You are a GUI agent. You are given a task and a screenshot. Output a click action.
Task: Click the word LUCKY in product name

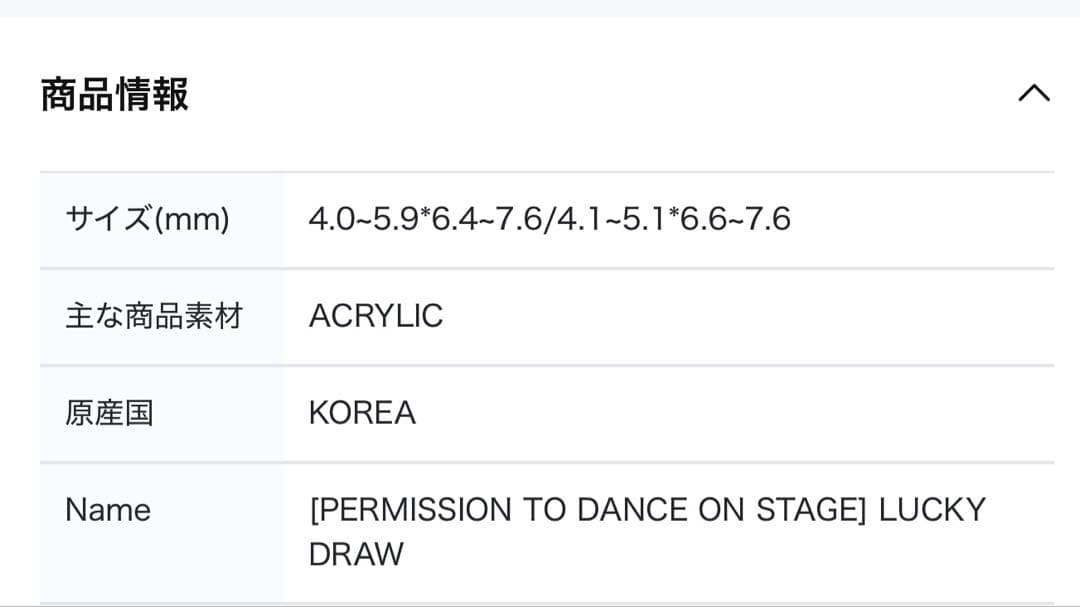pyautogui.click(x=932, y=510)
